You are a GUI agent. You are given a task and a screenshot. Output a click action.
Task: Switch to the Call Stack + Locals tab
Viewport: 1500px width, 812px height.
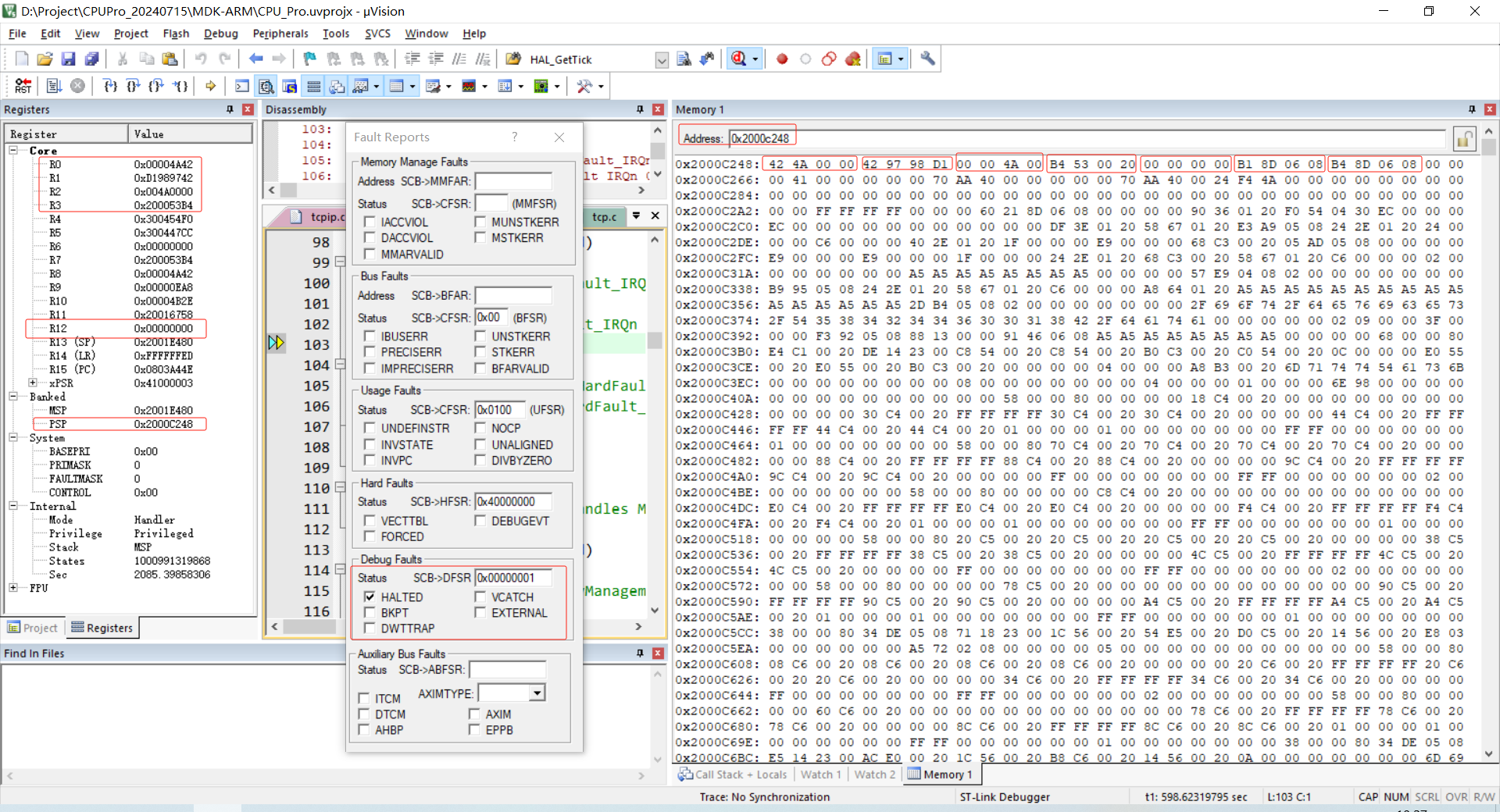(733, 775)
